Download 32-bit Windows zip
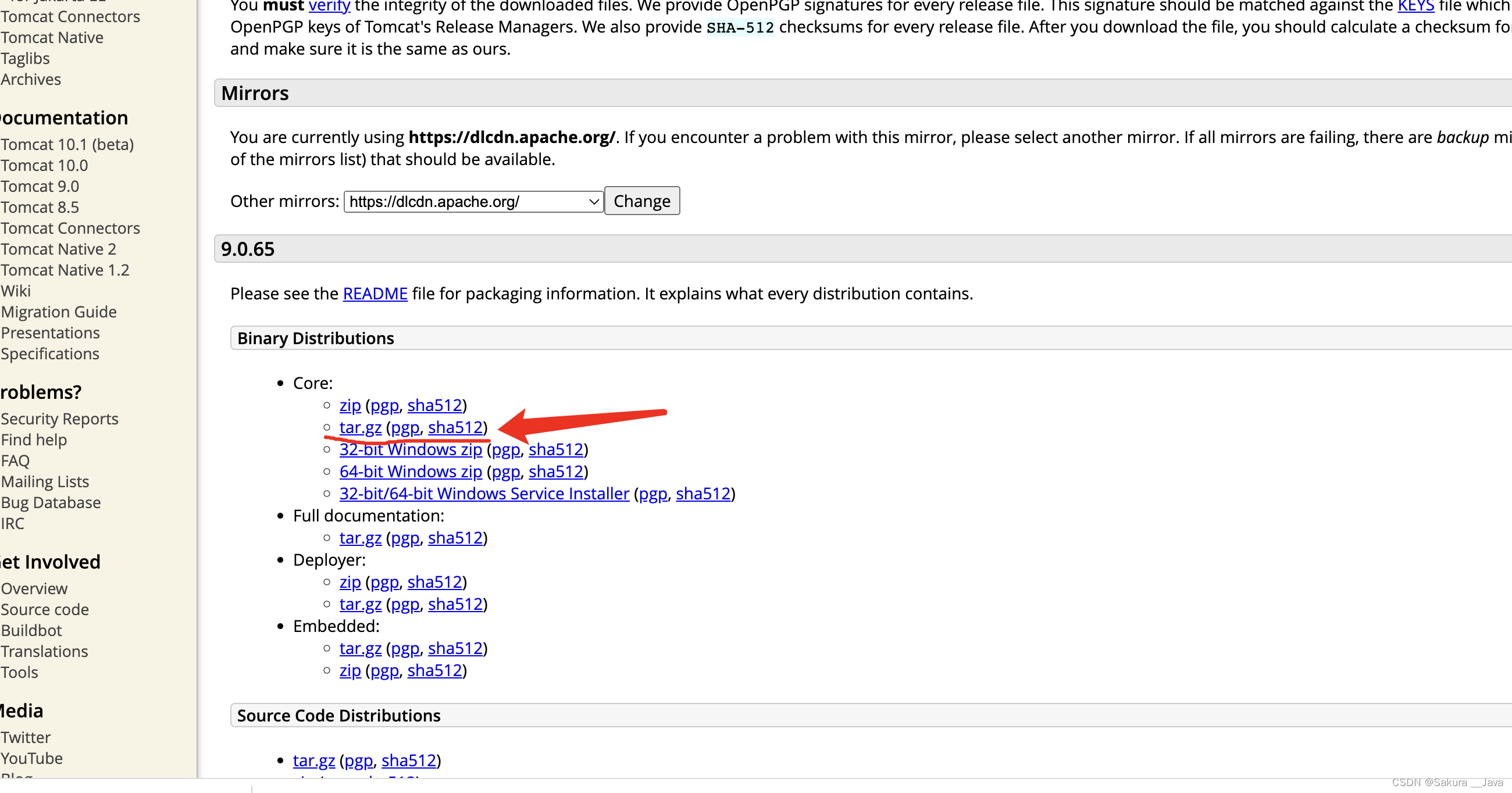1512x793 pixels. [x=411, y=449]
